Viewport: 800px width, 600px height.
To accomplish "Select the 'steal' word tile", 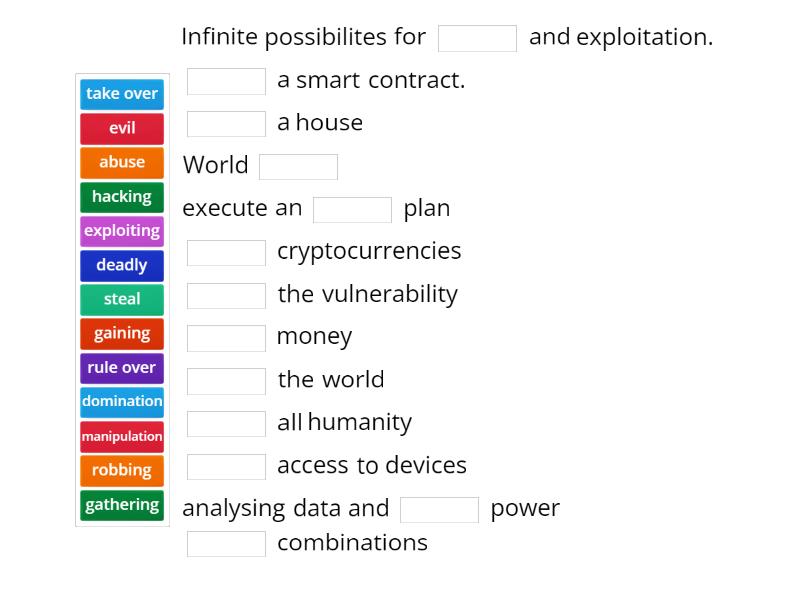I will [121, 299].
